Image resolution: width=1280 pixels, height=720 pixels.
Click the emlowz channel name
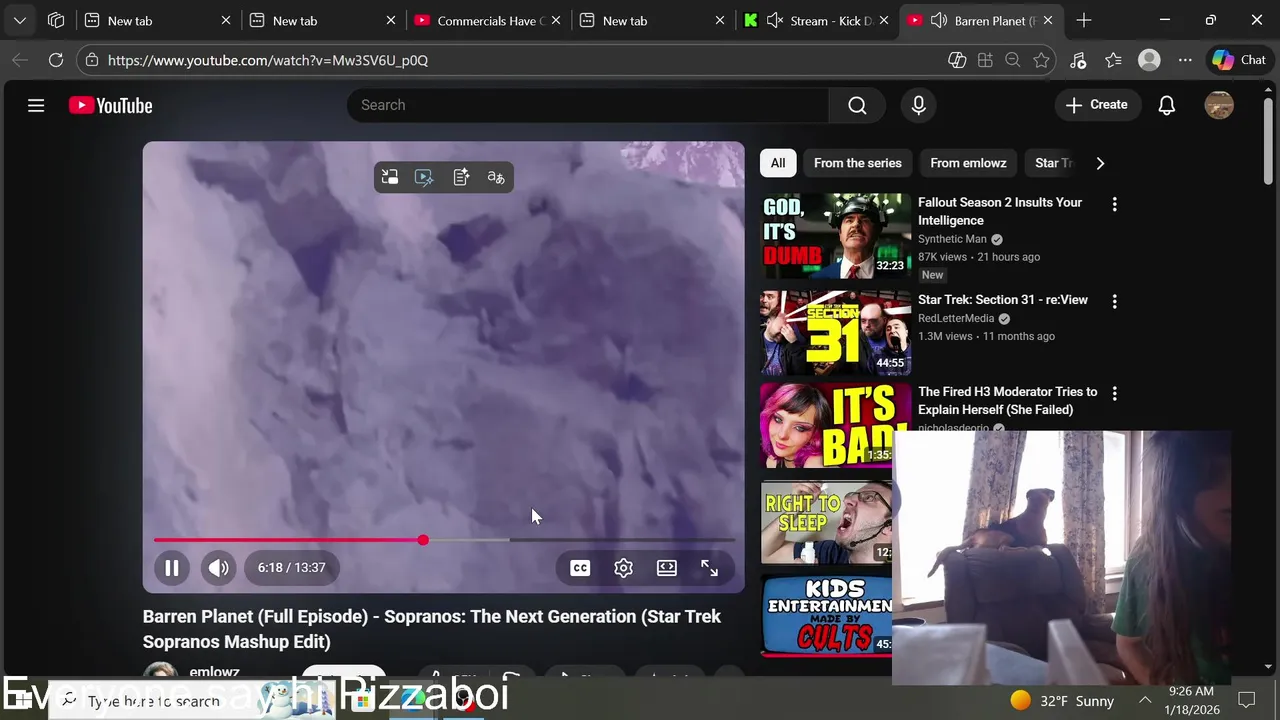(214, 672)
